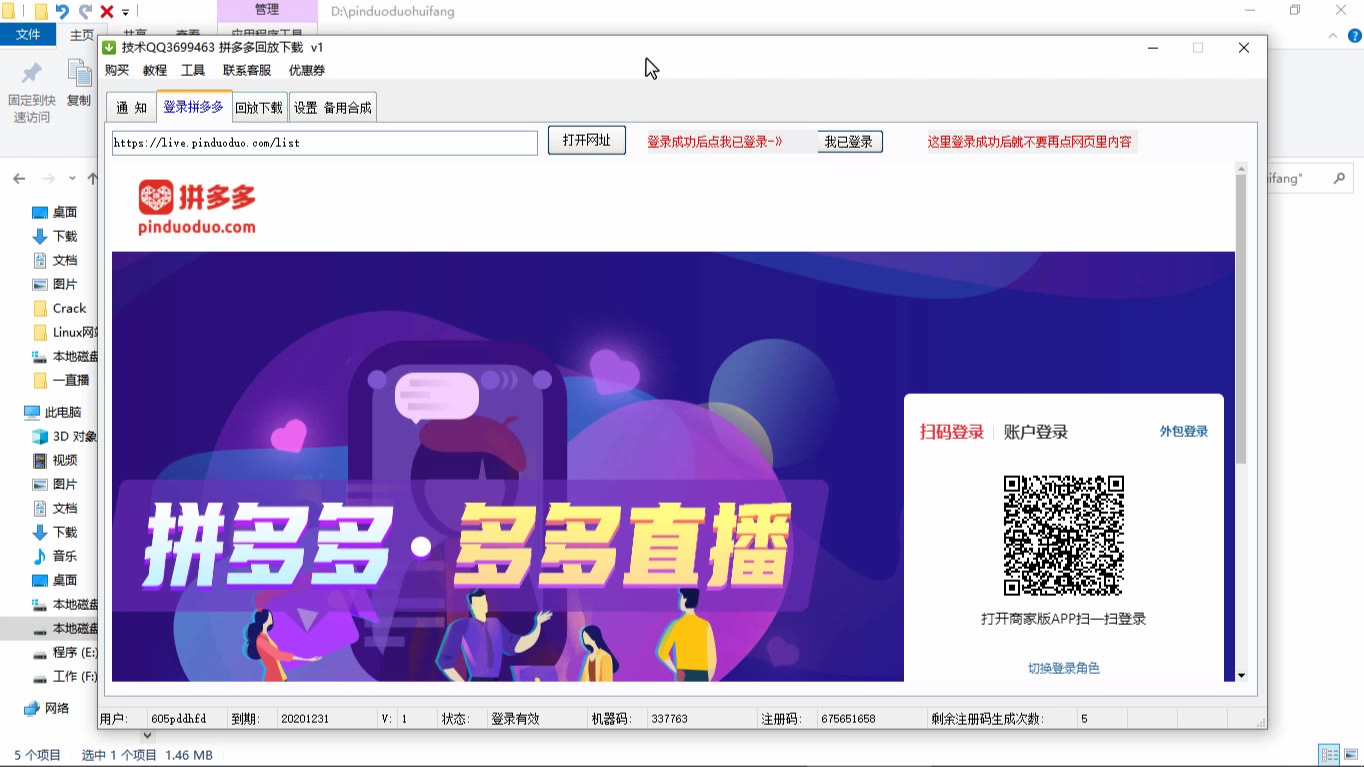
Task: Click the 复制 copy icon in Explorer ribbon
Action: click(79, 73)
